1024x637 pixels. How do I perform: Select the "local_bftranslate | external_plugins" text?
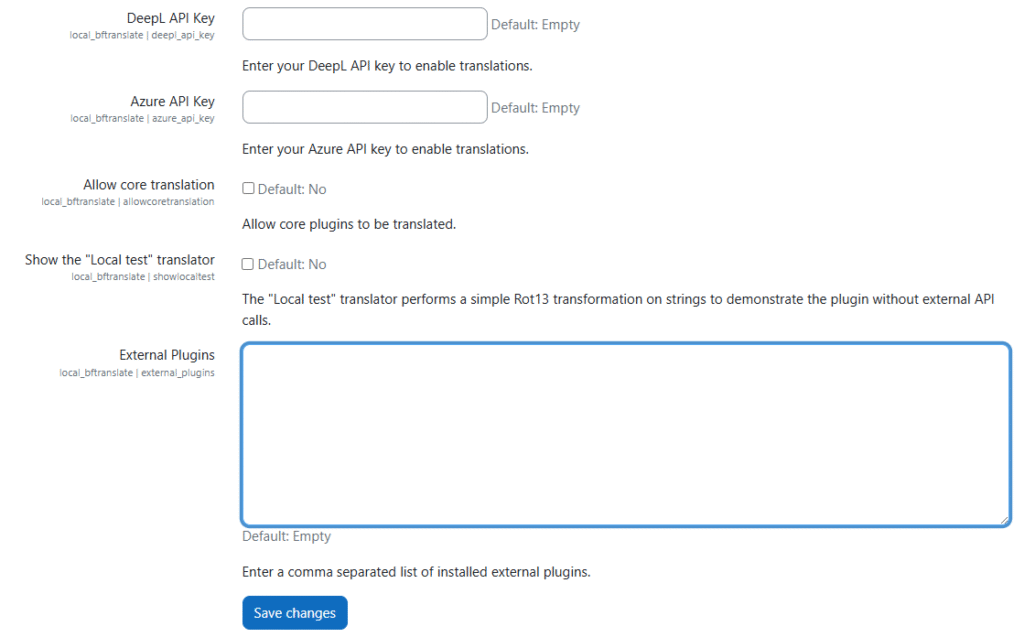pyautogui.click(x=137, y=372)
